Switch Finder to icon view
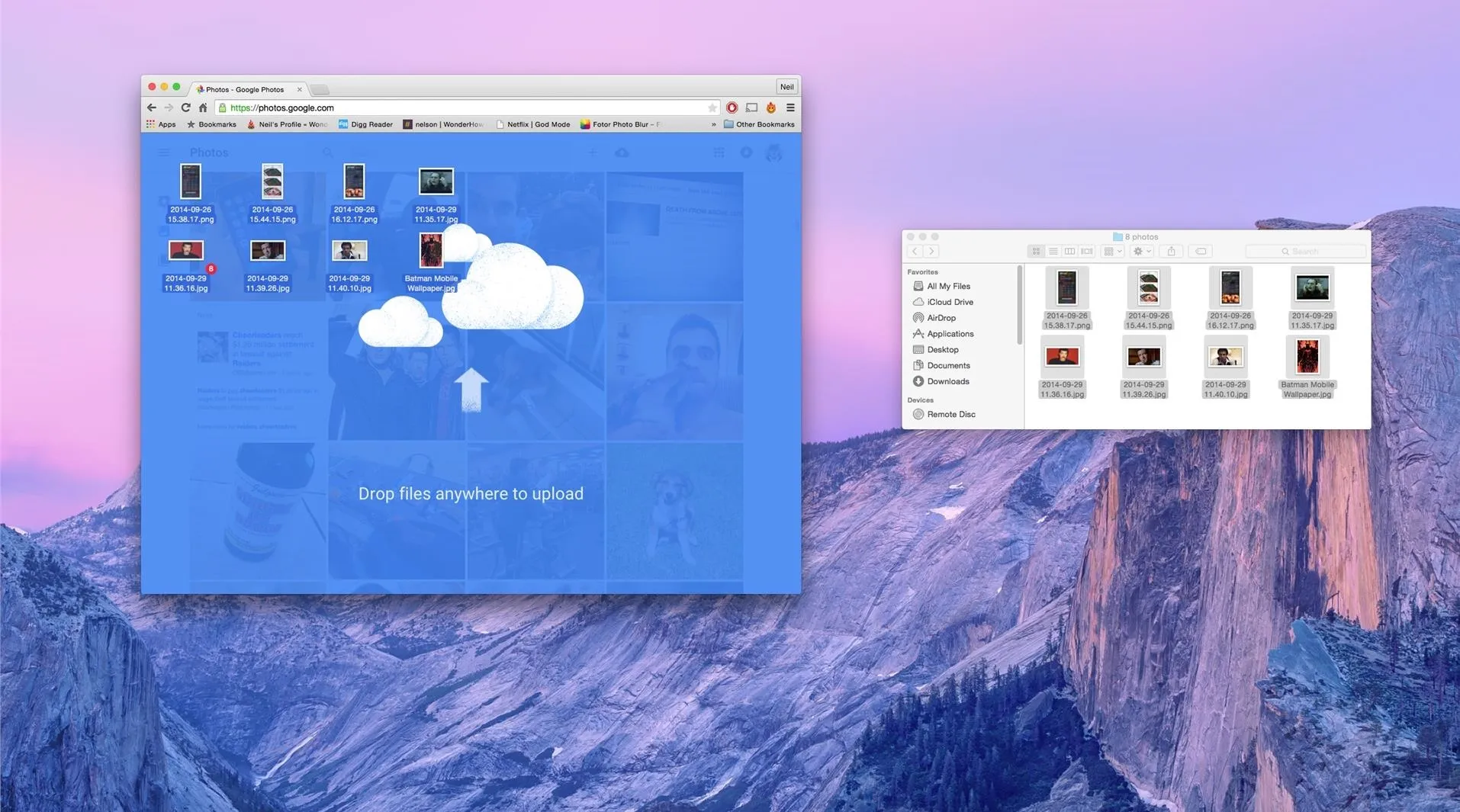The height and width of the screenshot is (812, 1460). click(x=1036, y=251)
